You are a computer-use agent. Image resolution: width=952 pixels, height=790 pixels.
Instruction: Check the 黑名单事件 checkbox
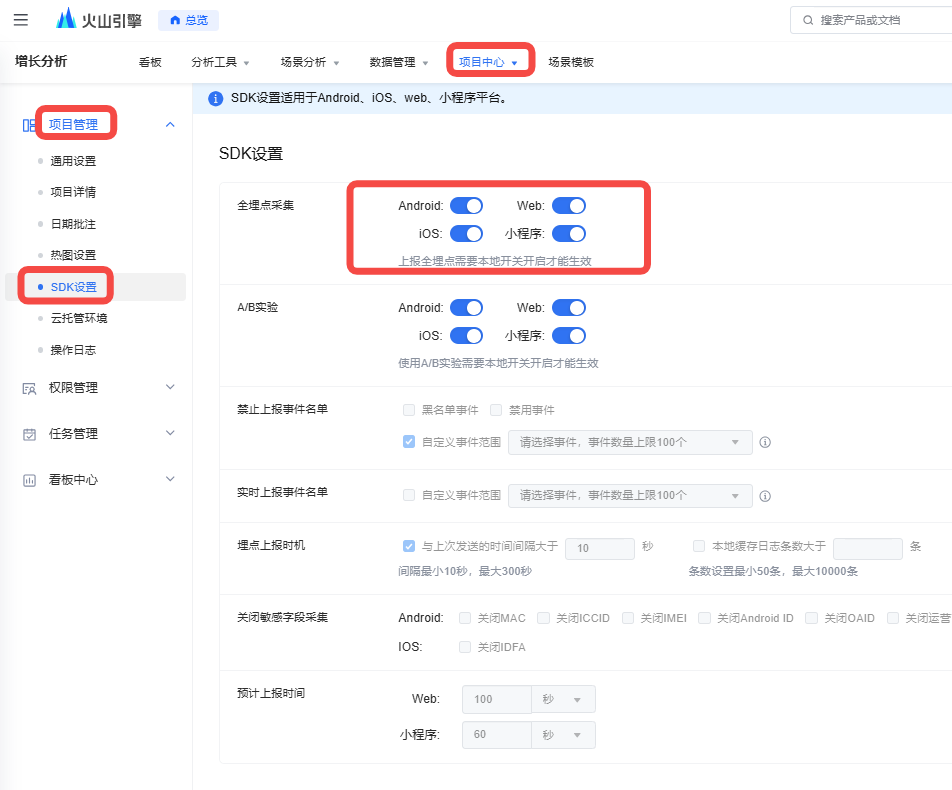[409, 410]
